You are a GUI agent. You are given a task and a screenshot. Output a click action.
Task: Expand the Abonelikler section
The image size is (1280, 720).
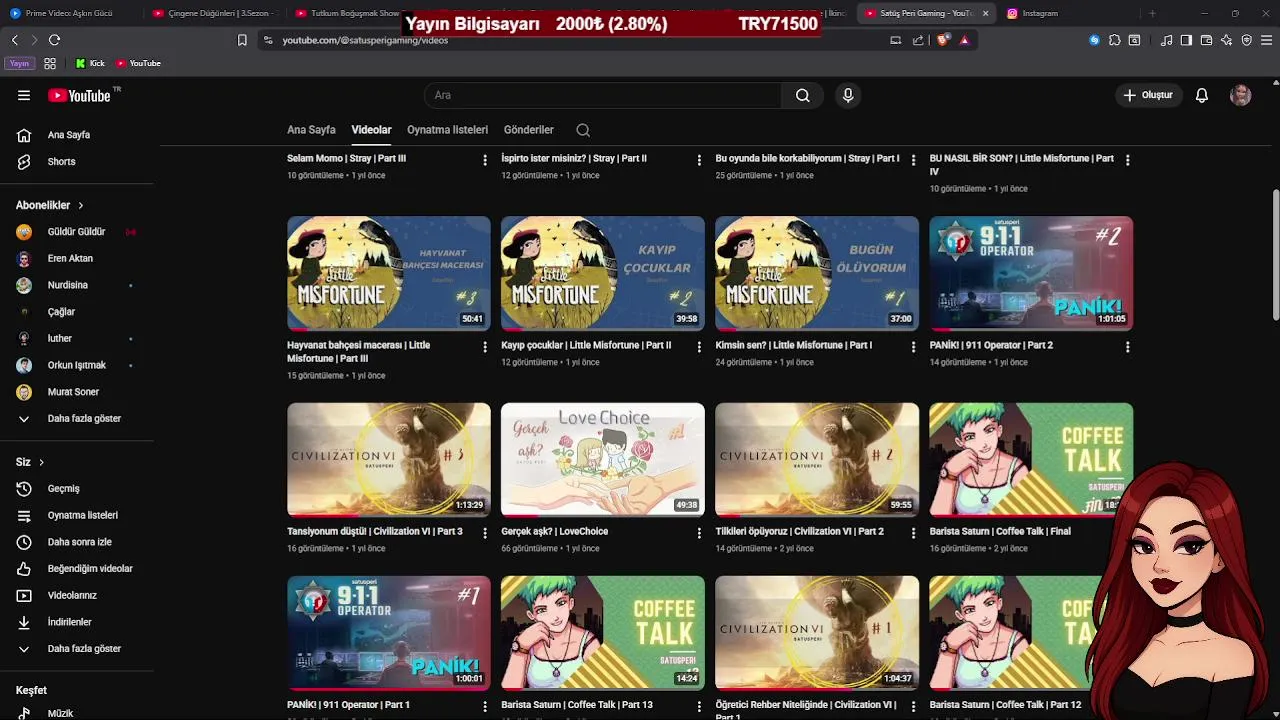click(50, 205)
